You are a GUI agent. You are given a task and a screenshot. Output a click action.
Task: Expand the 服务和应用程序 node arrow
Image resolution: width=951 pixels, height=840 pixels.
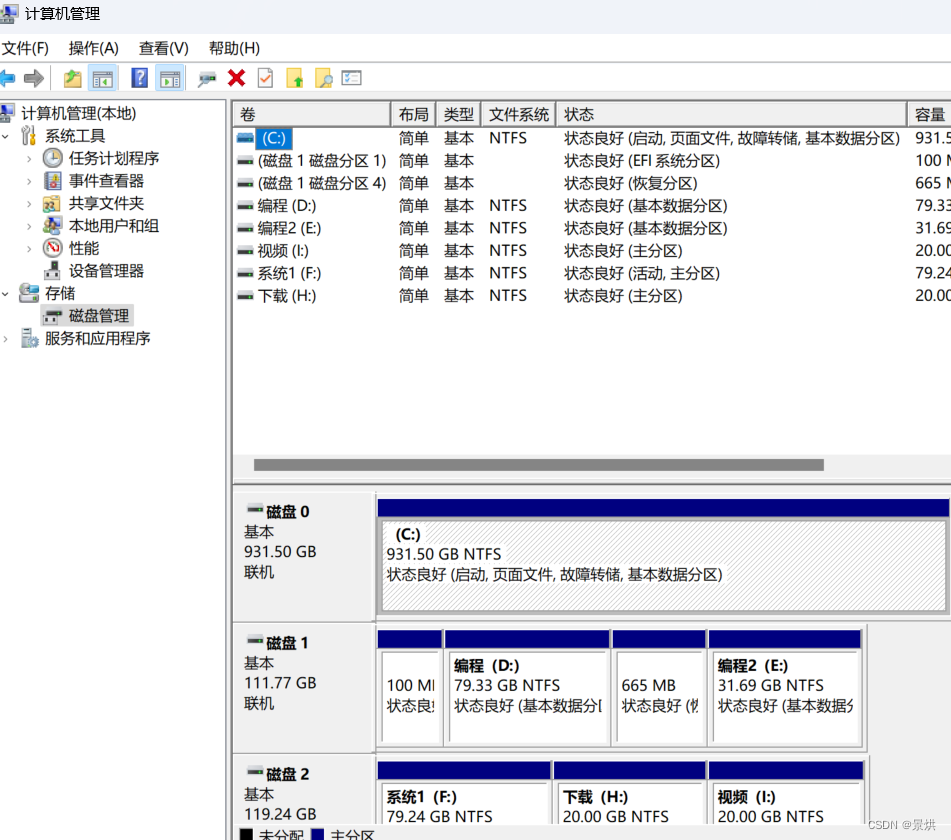[5, 339]
